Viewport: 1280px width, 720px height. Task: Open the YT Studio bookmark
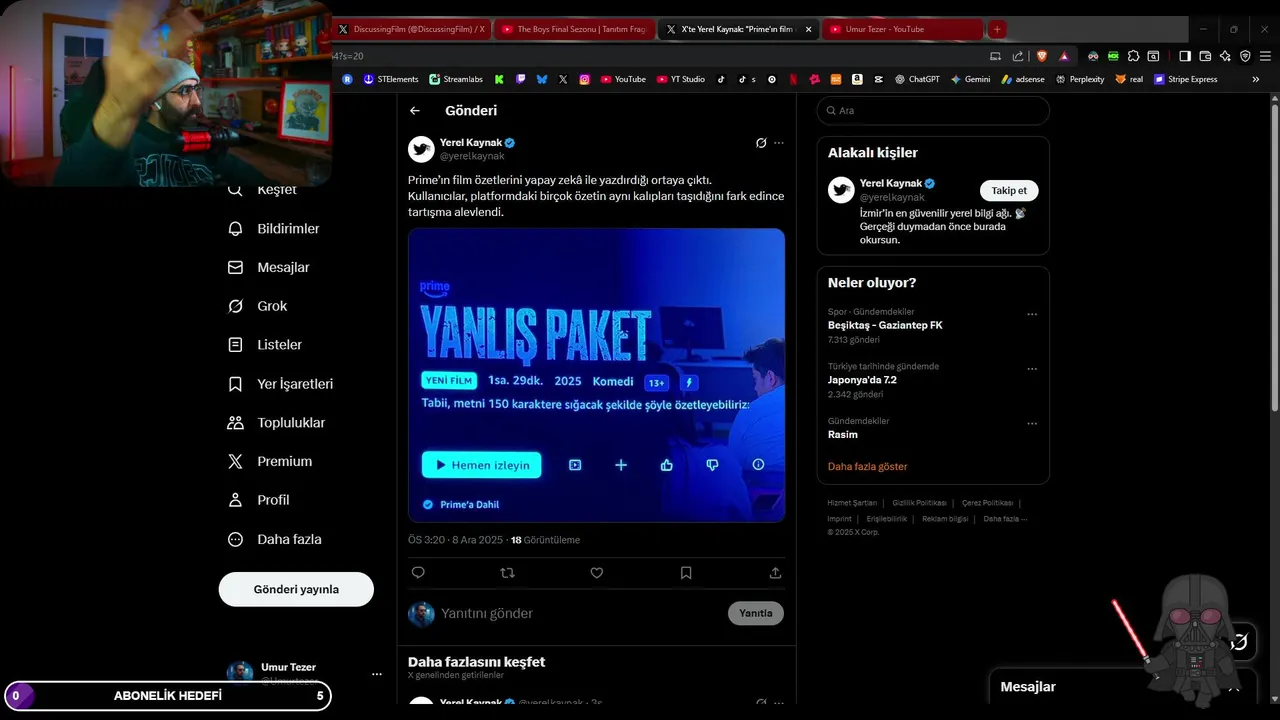(681, 79)
